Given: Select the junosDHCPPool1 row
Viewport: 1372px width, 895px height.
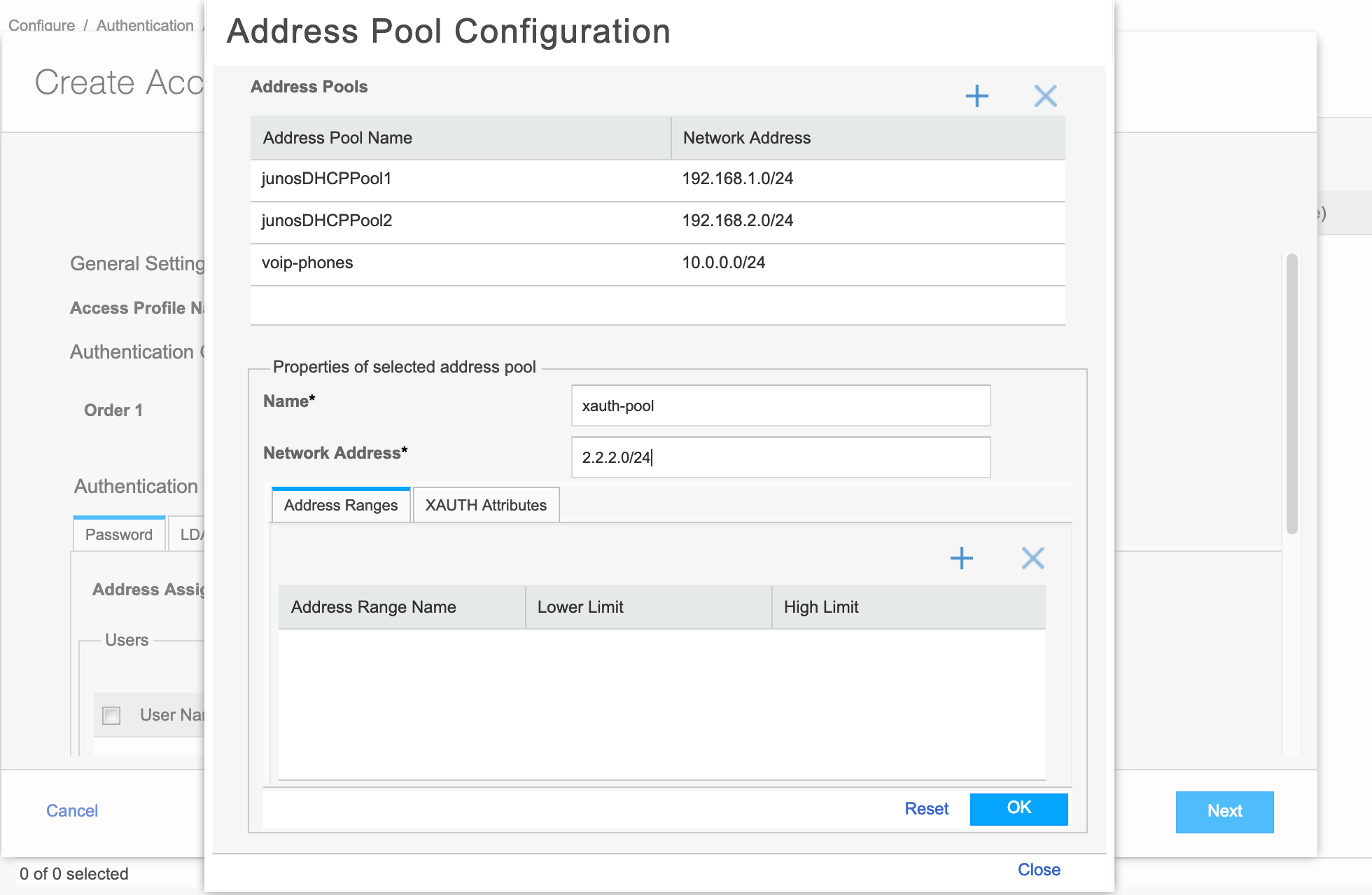Looking at the screenshot, I should tap(462, 179).
